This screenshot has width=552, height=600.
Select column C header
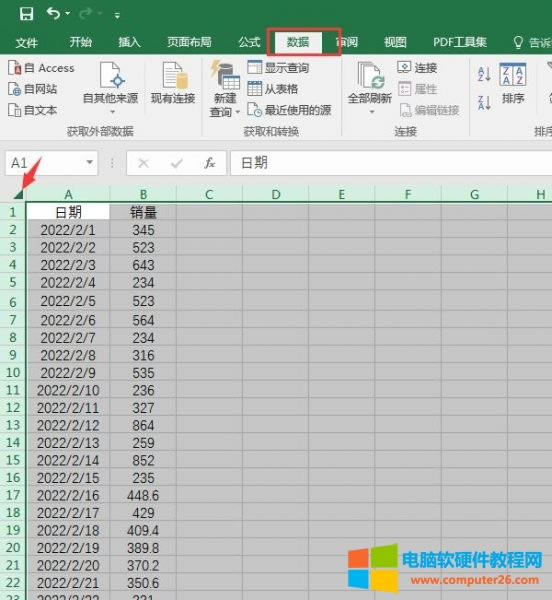pos(209,194)
